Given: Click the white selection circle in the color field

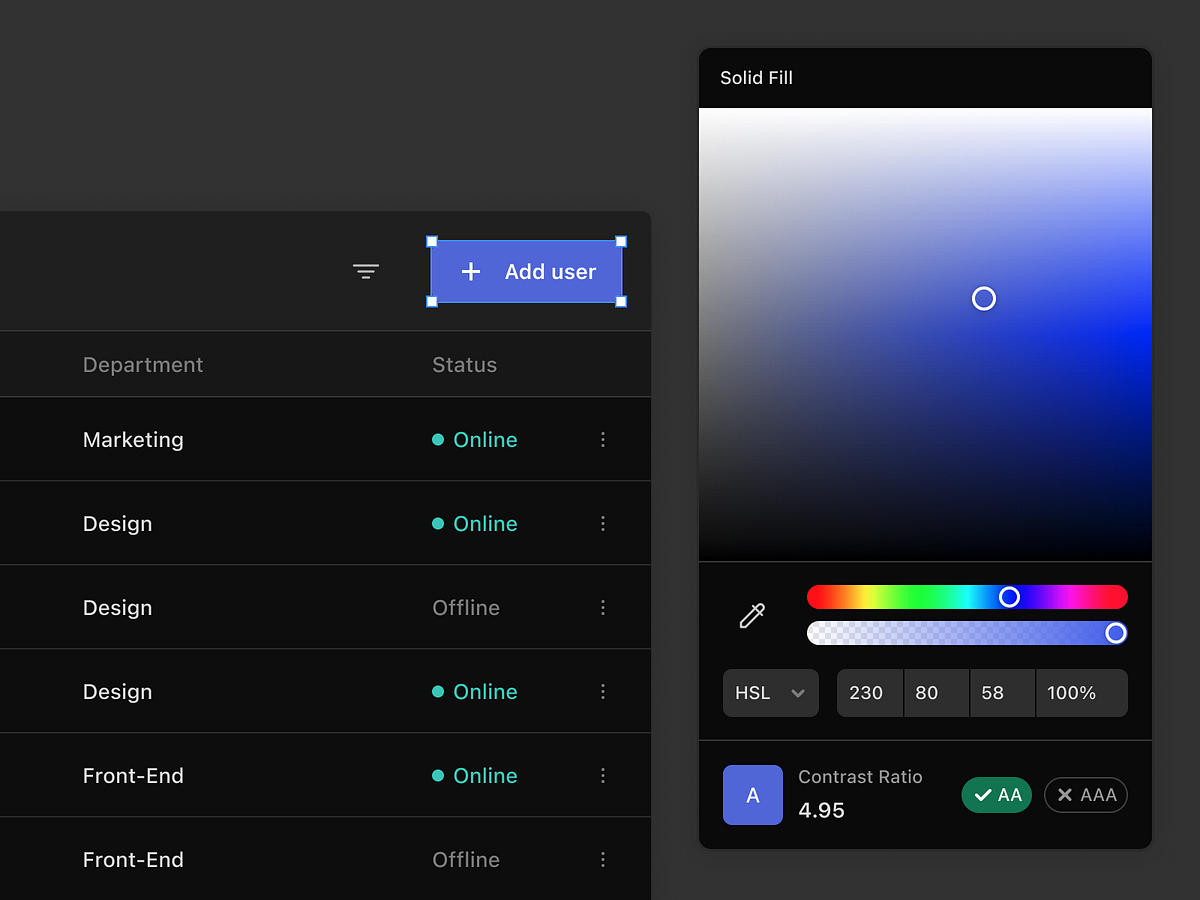Looking at the screenshot, I should click(983, 298).
